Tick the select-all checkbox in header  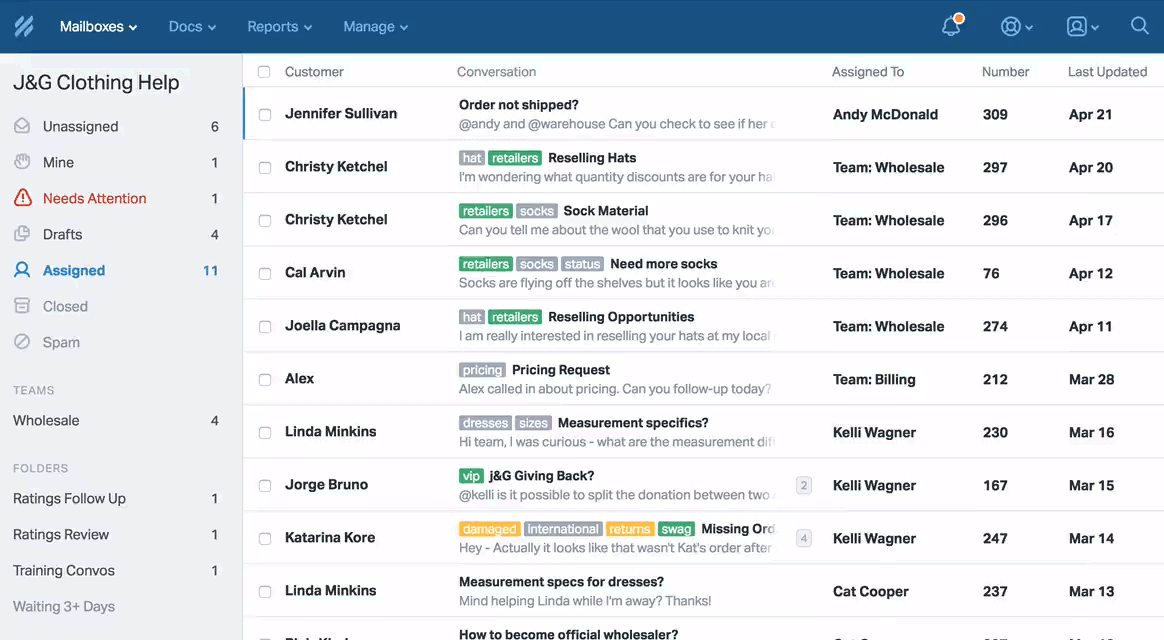(264, 72)
